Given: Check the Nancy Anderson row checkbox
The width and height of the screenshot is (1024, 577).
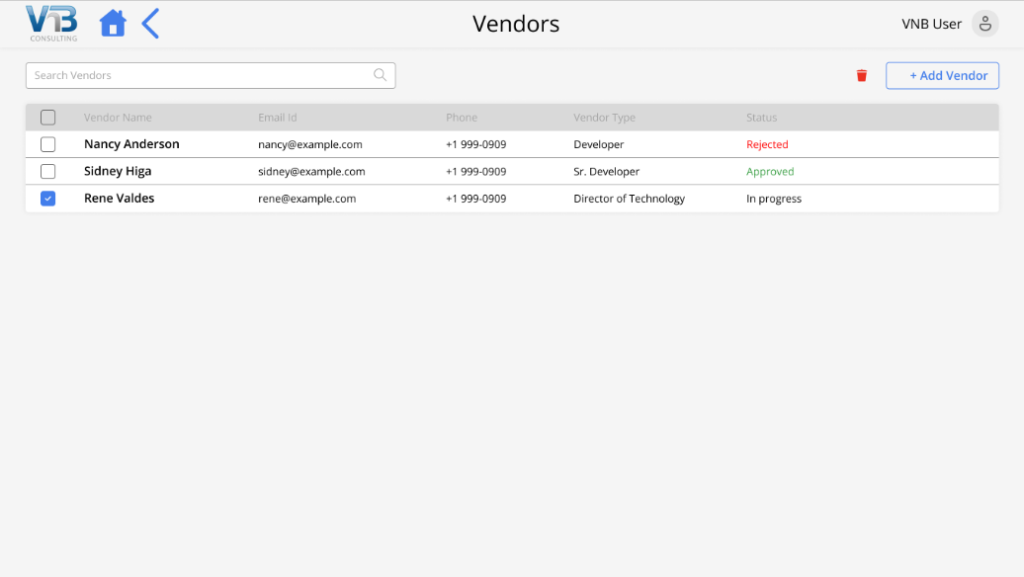Looking at the screenshot, I should tap(48, 144).
